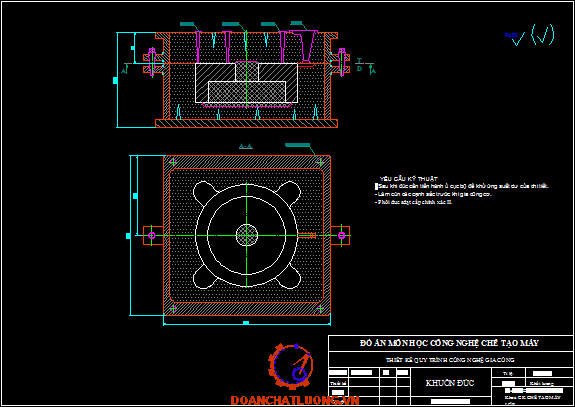Viewport: 575px width, 407px height.
Task: Select the 'THIẾT KẾ QUY TRÌNH CÔNG NGHỆ GIA CÔNG' line
Action: 450,360
